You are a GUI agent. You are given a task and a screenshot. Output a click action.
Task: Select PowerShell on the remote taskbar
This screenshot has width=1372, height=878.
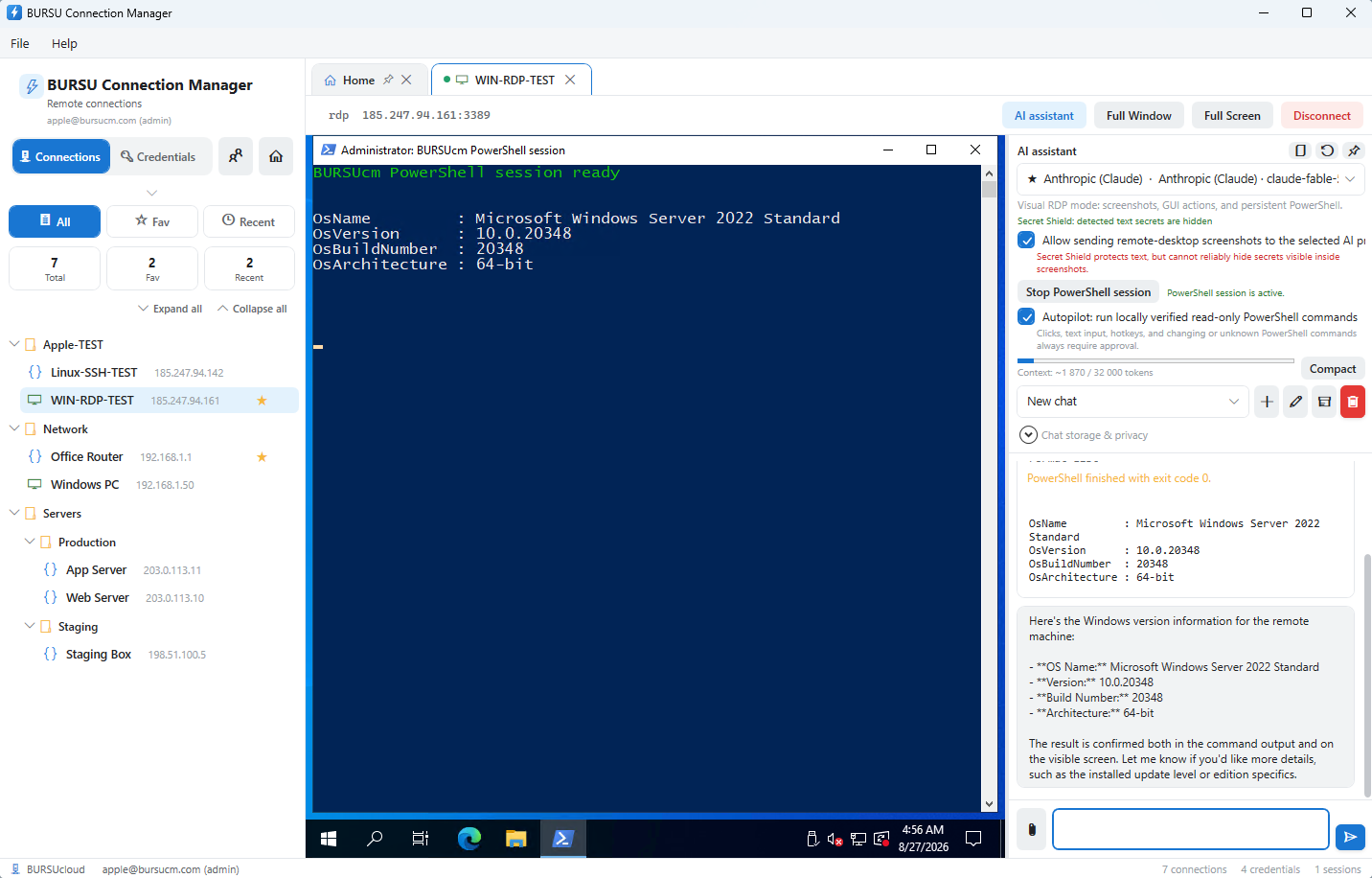pyautogui.click(x=562, y=839)
